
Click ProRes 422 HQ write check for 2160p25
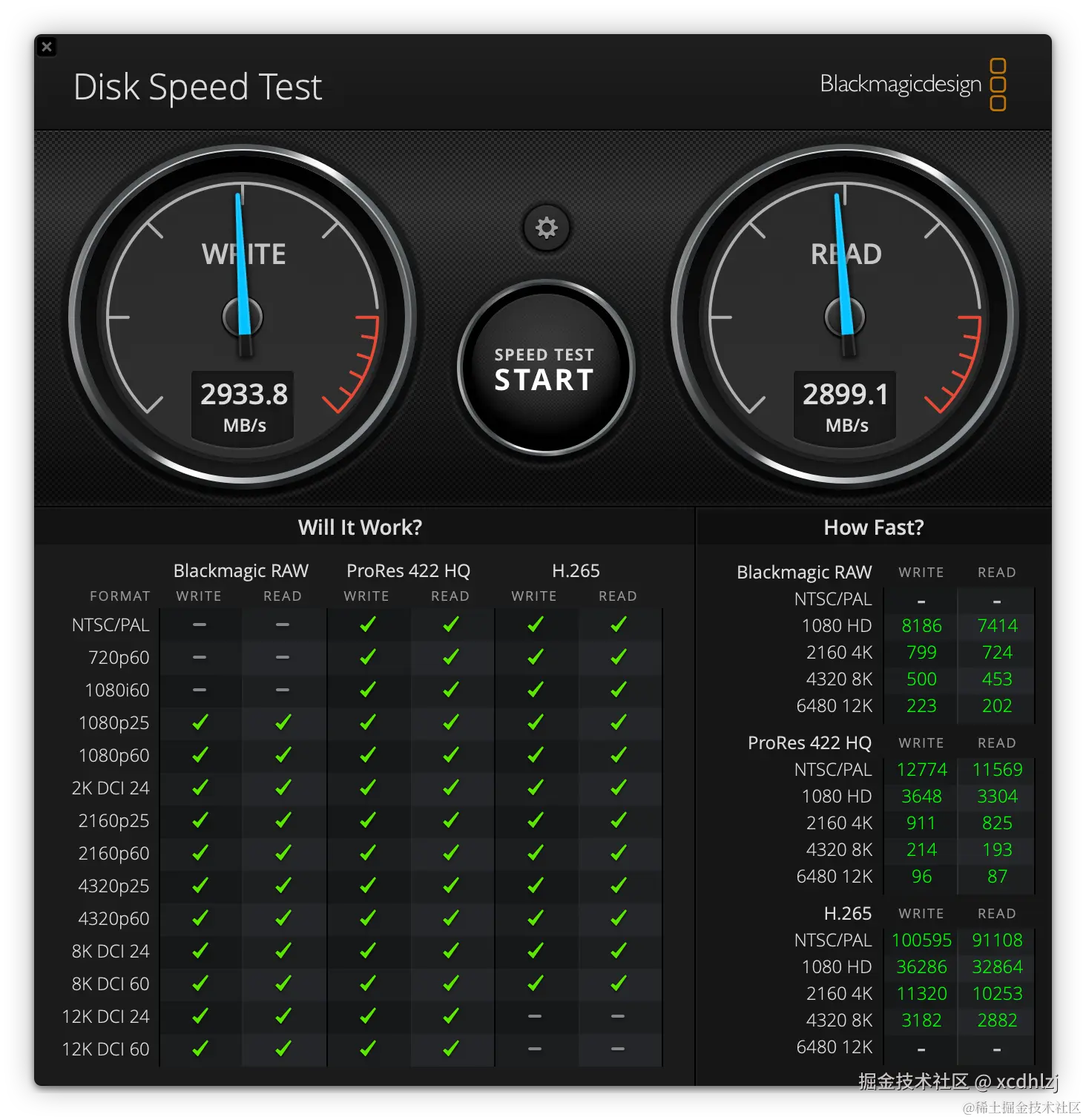click(367, 820)
